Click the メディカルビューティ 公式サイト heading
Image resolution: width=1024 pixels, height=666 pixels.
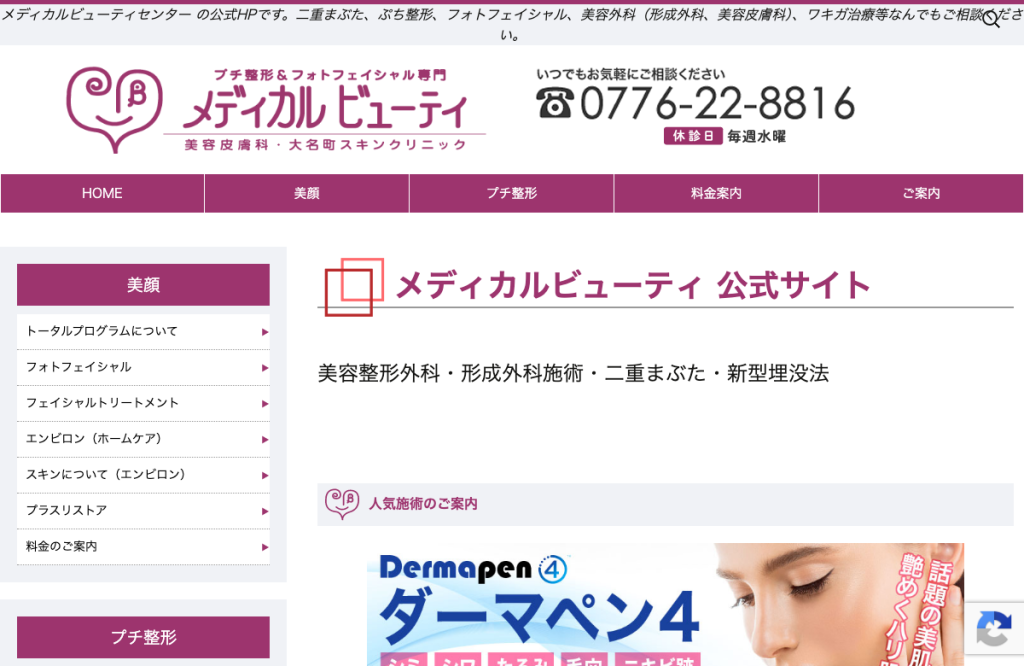pyautogui.click(x=633, y=286)
